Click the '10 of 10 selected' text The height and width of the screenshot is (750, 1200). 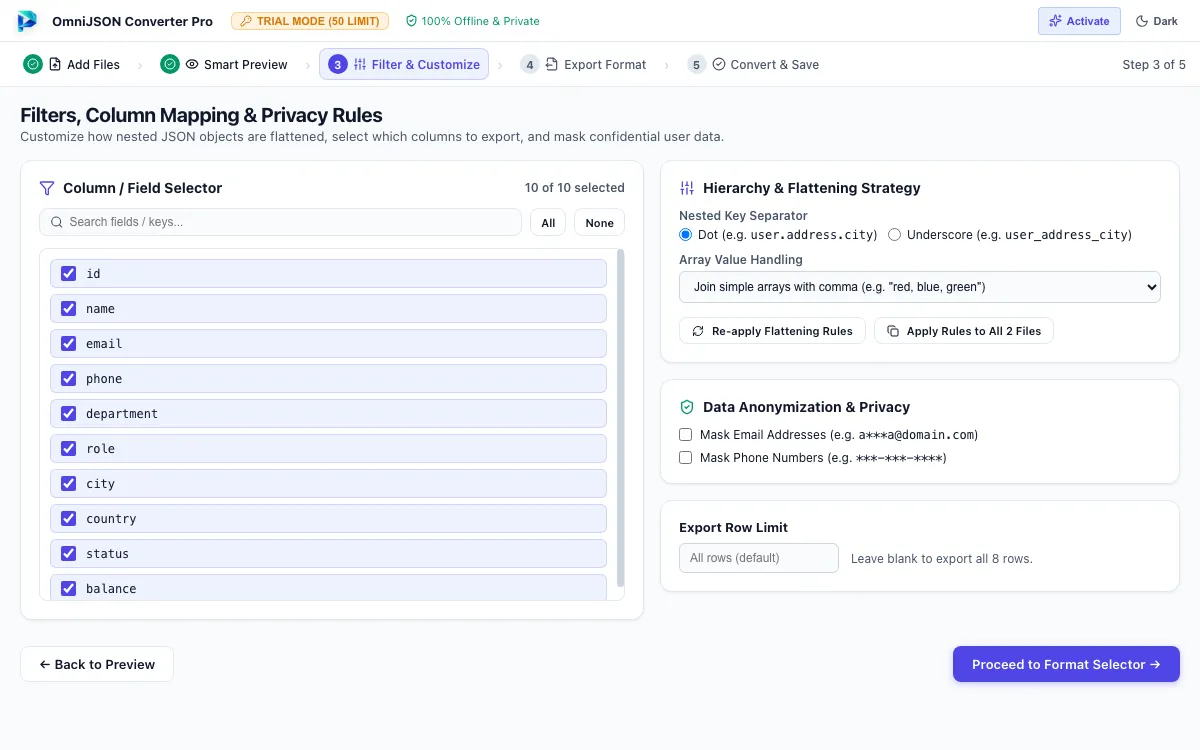tap(575, 188)
